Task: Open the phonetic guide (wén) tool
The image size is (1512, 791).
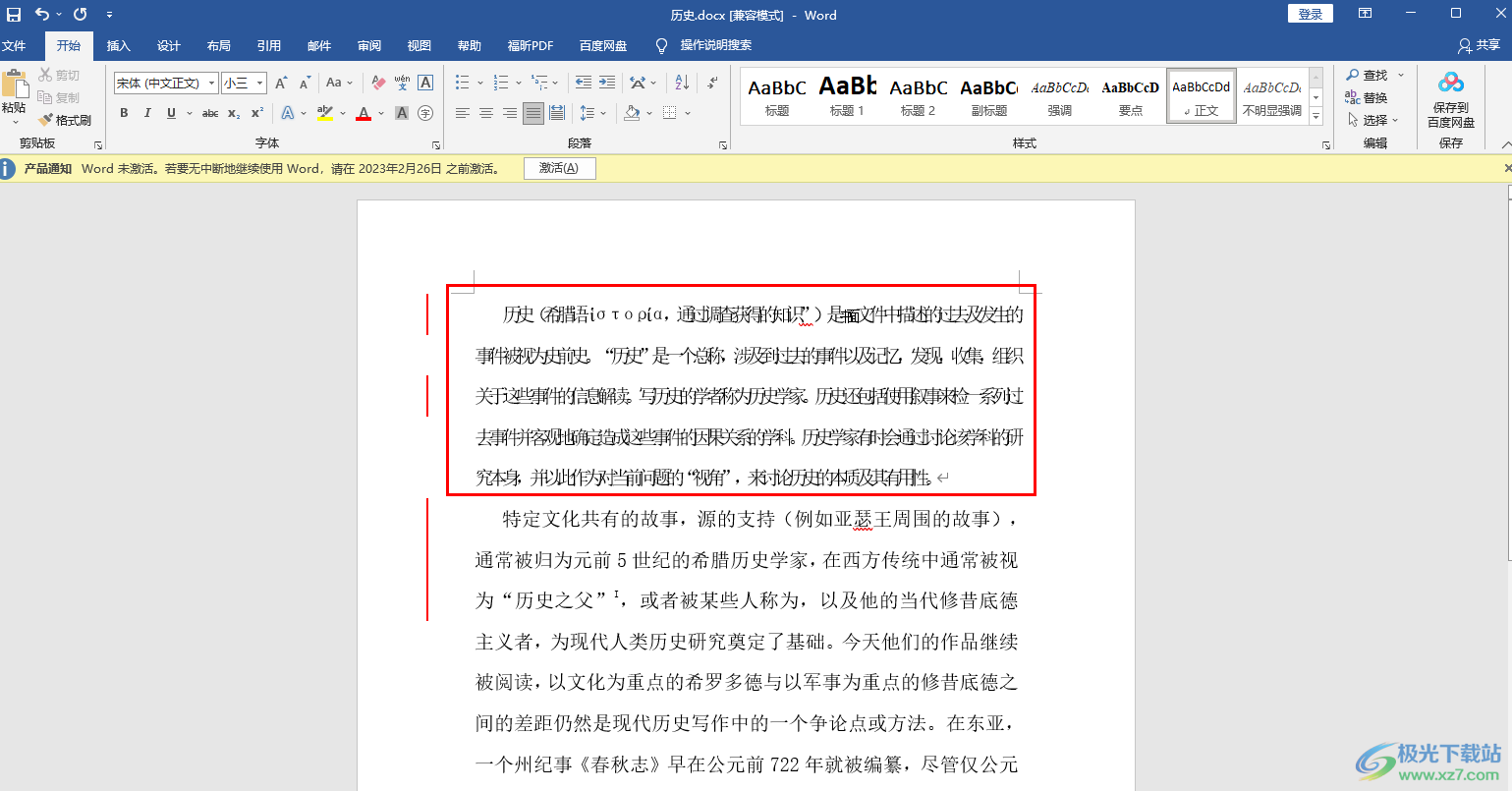Action: tap(402, 84)
